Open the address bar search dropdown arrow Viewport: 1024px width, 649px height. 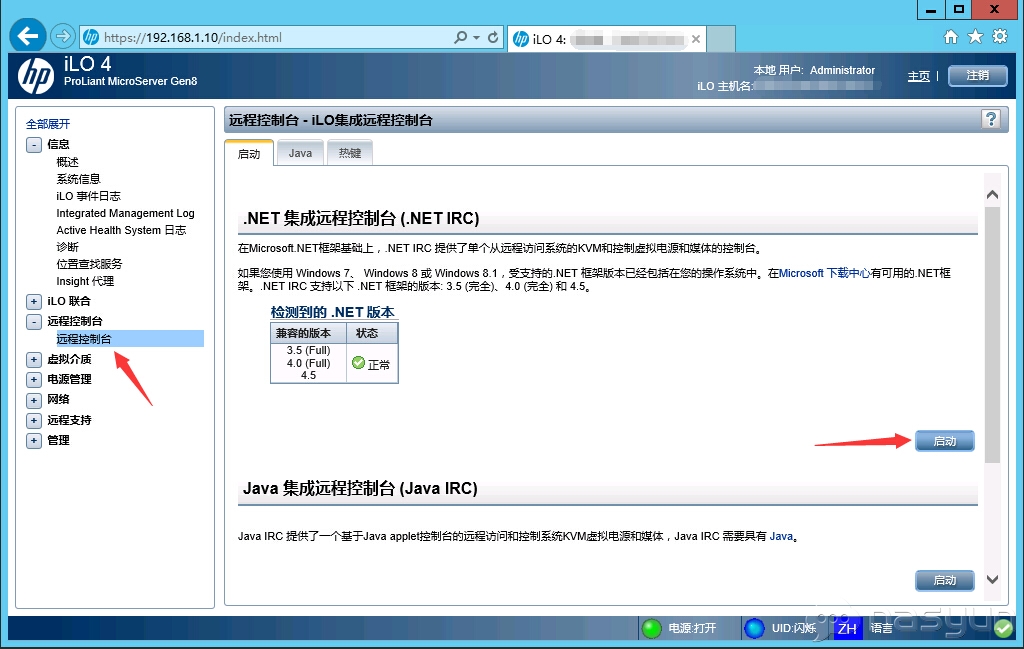[476, 37]
